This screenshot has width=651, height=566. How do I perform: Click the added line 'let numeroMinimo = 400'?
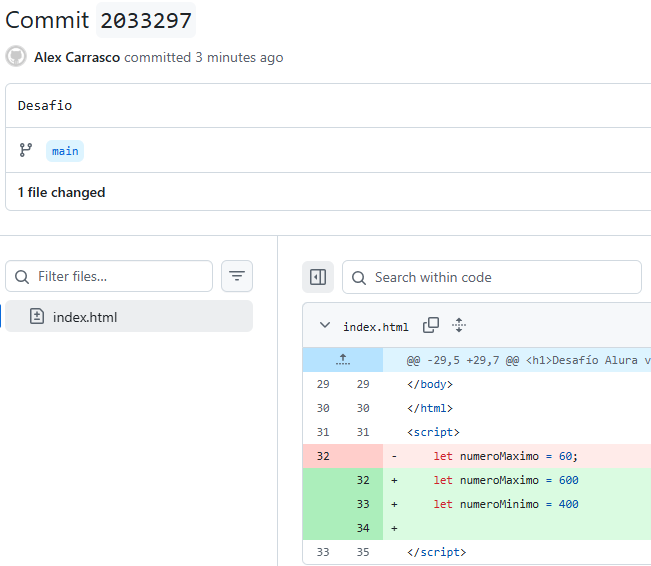pyautogui.click(x=506, y=504)
